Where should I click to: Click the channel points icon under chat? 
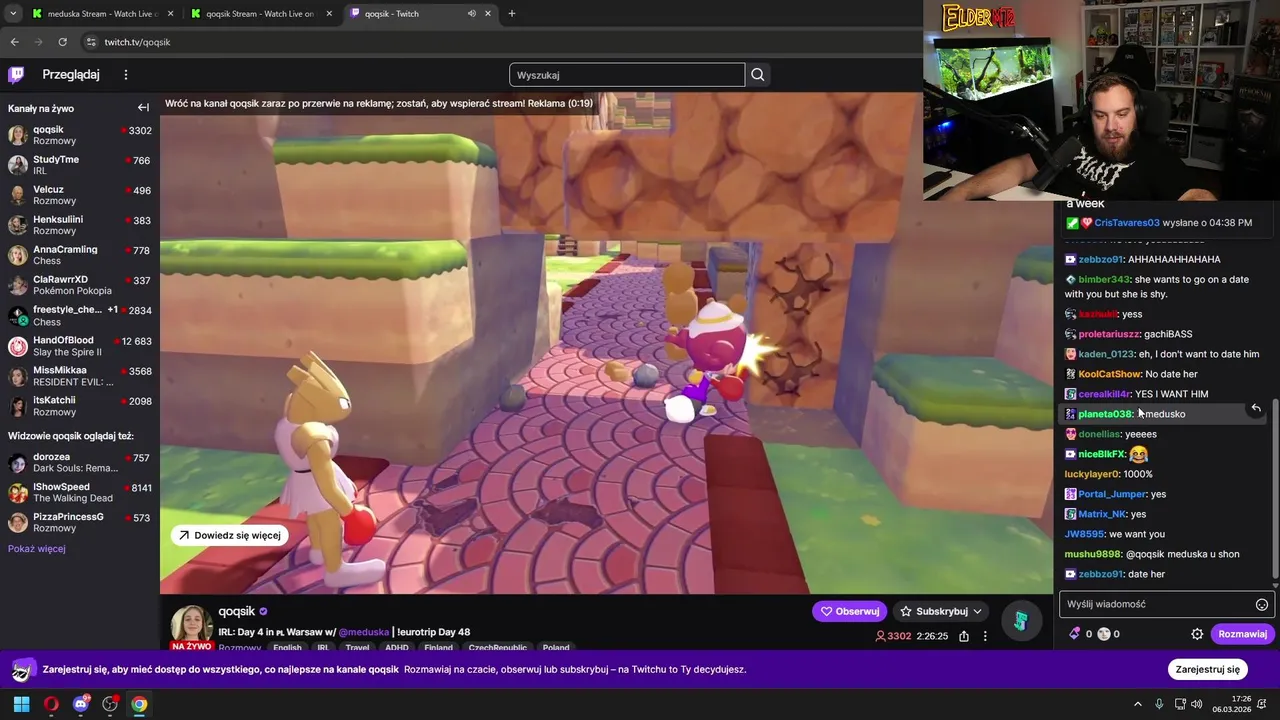point(1104,634)
